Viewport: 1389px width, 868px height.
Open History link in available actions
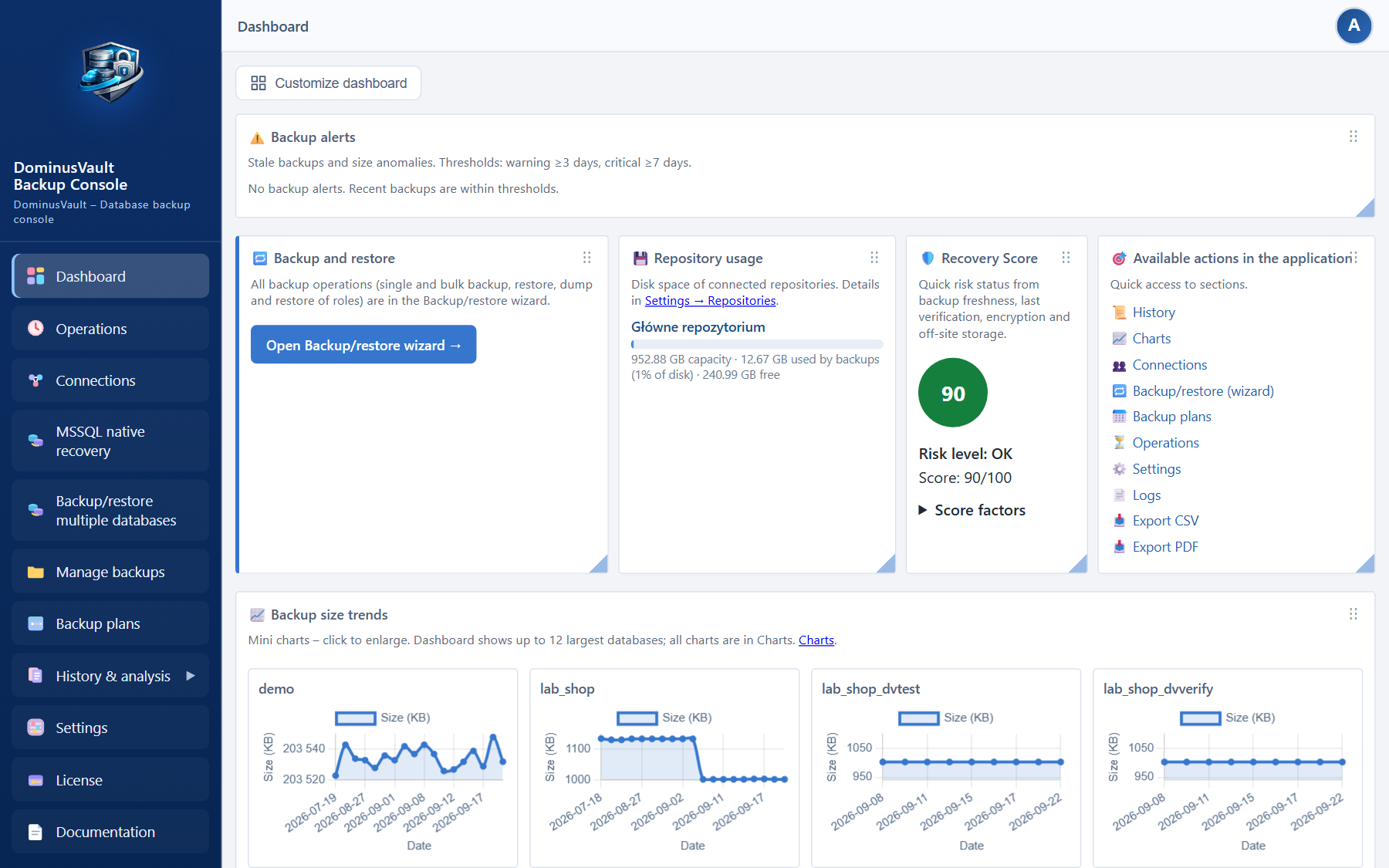(1154, 312)
